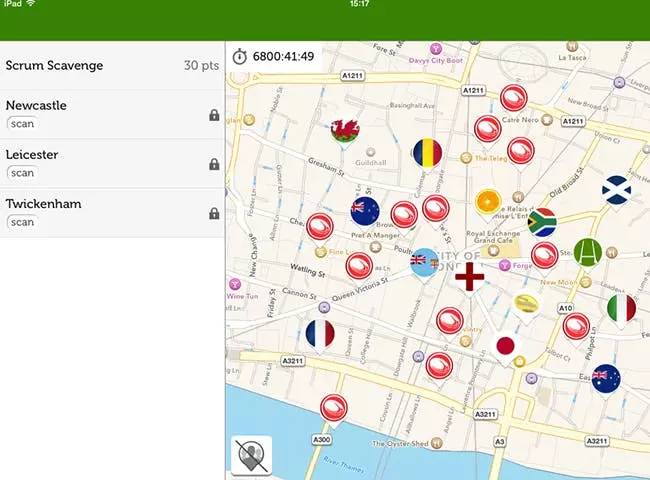
Task: Toggle the location tracking button
Action: point(252,455)
